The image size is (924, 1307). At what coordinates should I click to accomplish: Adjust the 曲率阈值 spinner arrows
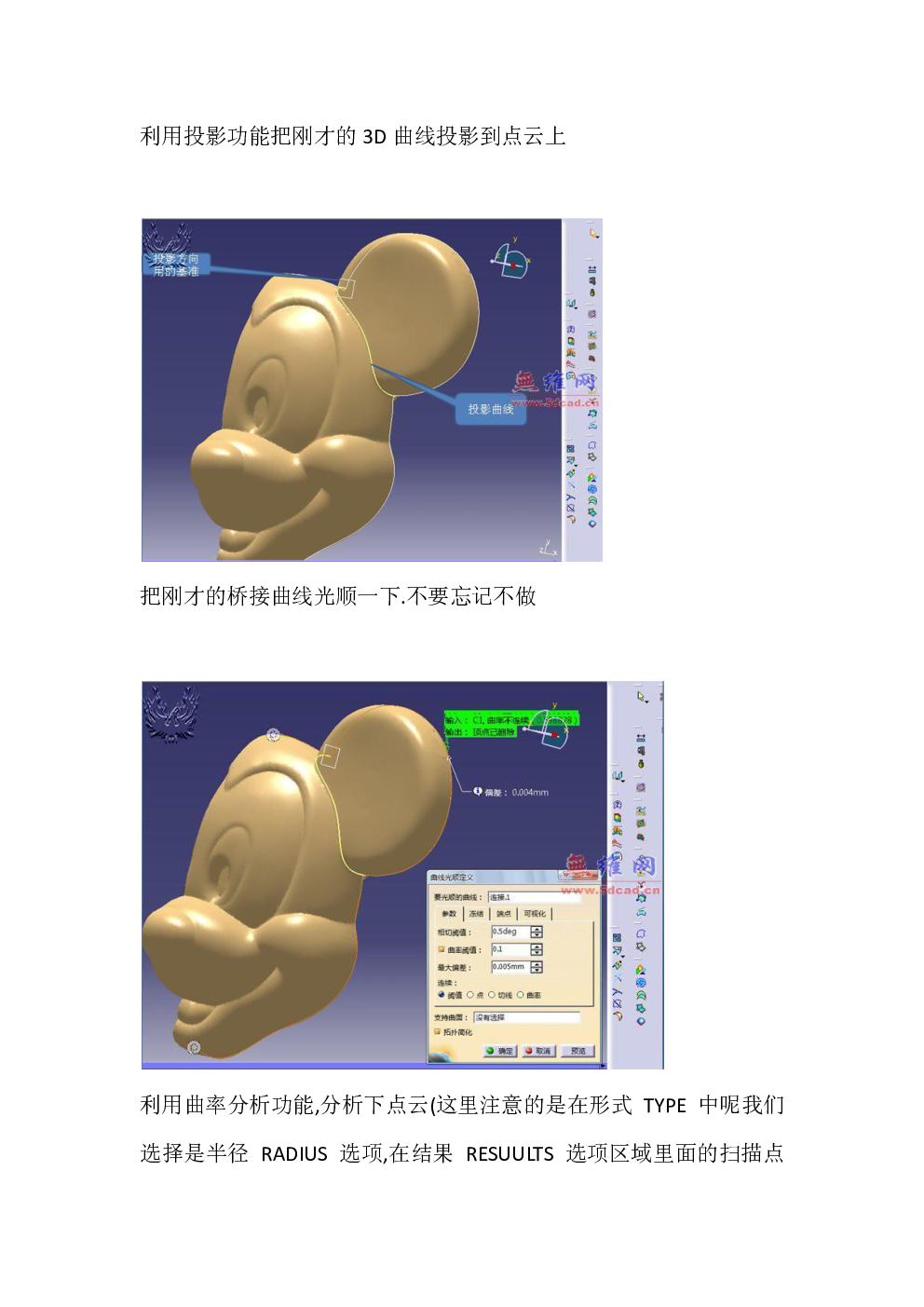[537, 949]
